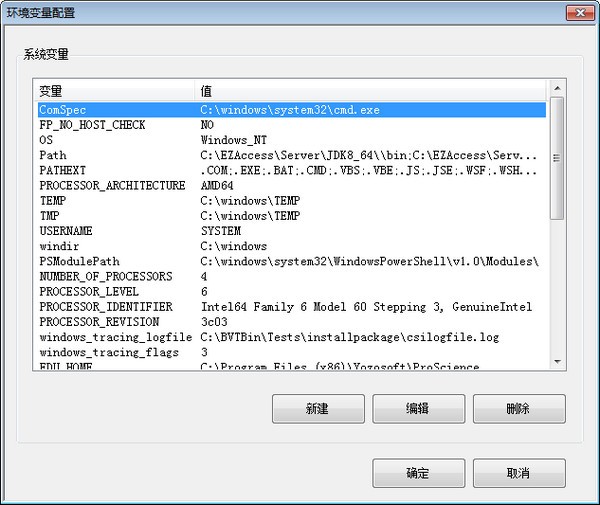Select the PROCESSOR_ARCHITECTURE variable row

pyautogui.click(x=292, y=186)
